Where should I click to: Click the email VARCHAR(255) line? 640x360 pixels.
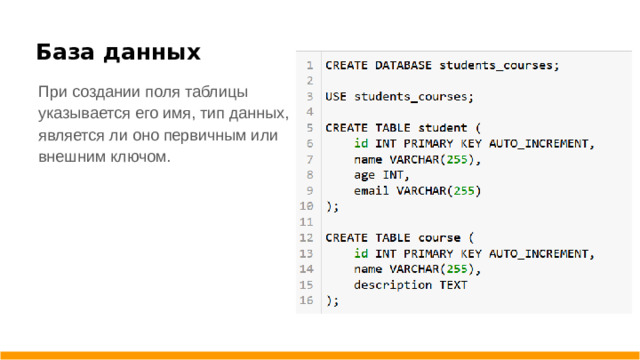coord(418,191)
